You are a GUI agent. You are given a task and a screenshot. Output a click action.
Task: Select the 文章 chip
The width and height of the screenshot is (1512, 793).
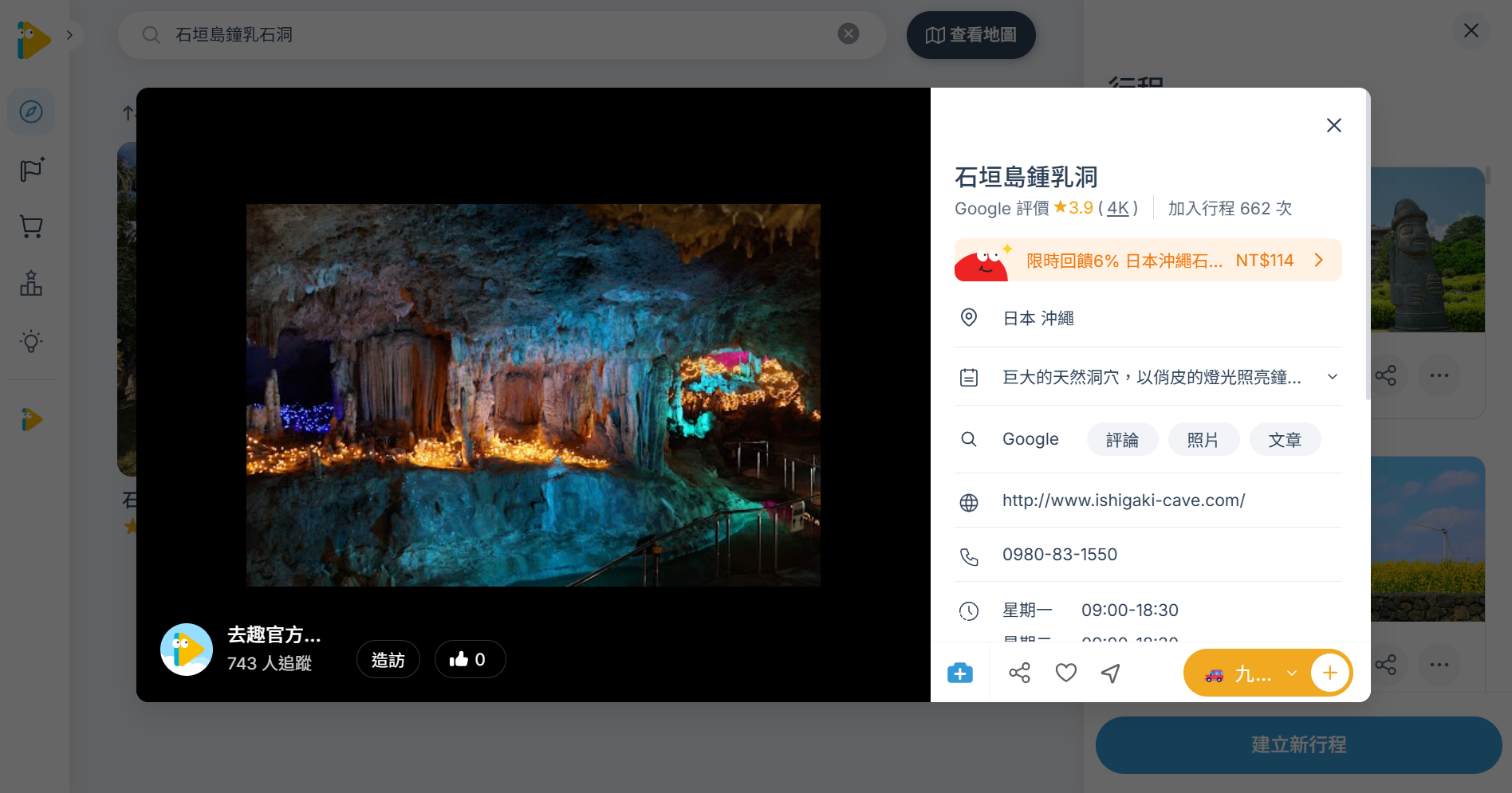1285,439
